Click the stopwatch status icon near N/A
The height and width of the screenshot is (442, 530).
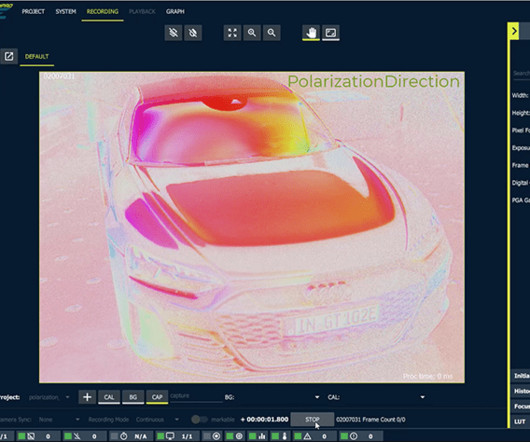124,436
